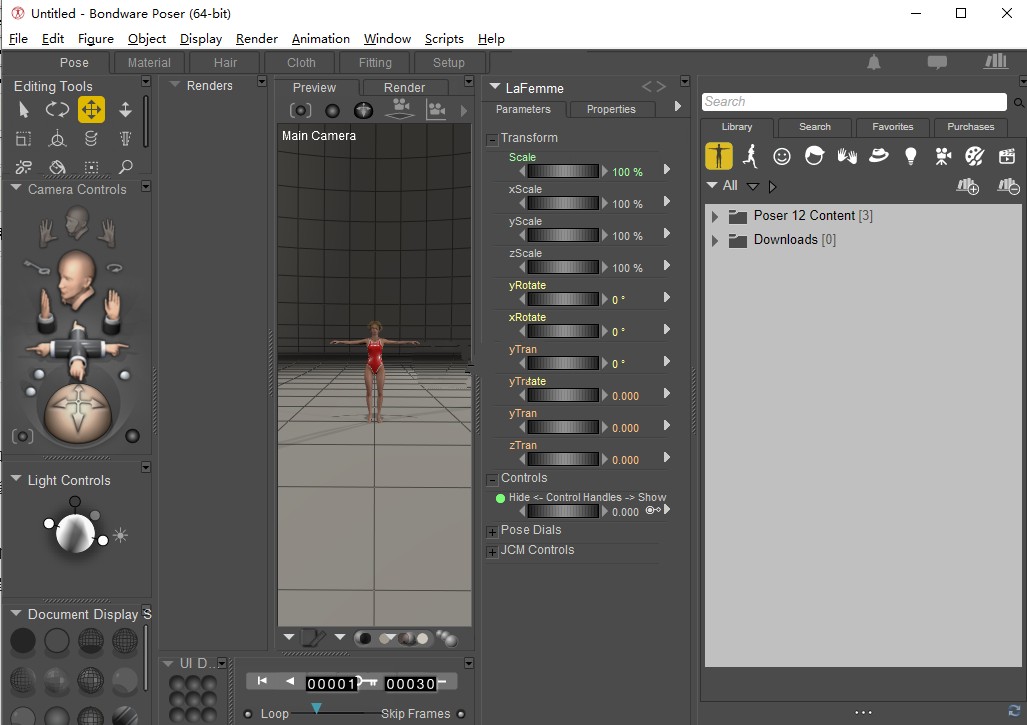
Task: Switch to the Properties tab
Action: coord(611,109)
